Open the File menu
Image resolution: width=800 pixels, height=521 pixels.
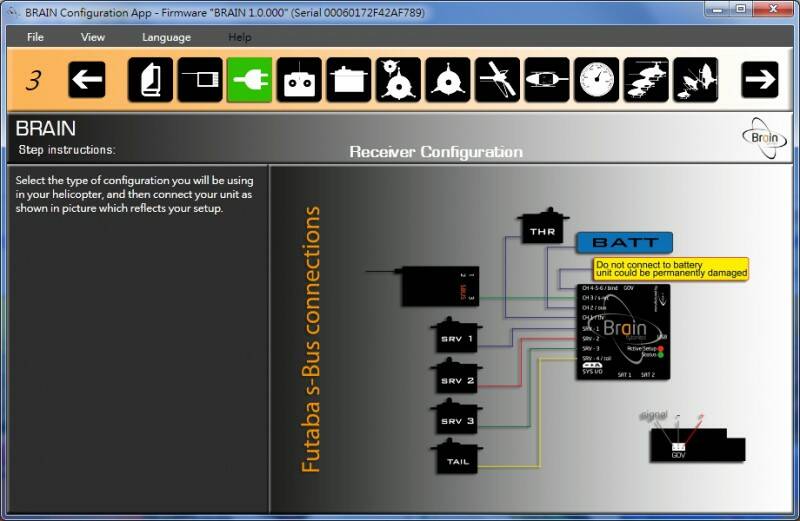pos(35,37)
